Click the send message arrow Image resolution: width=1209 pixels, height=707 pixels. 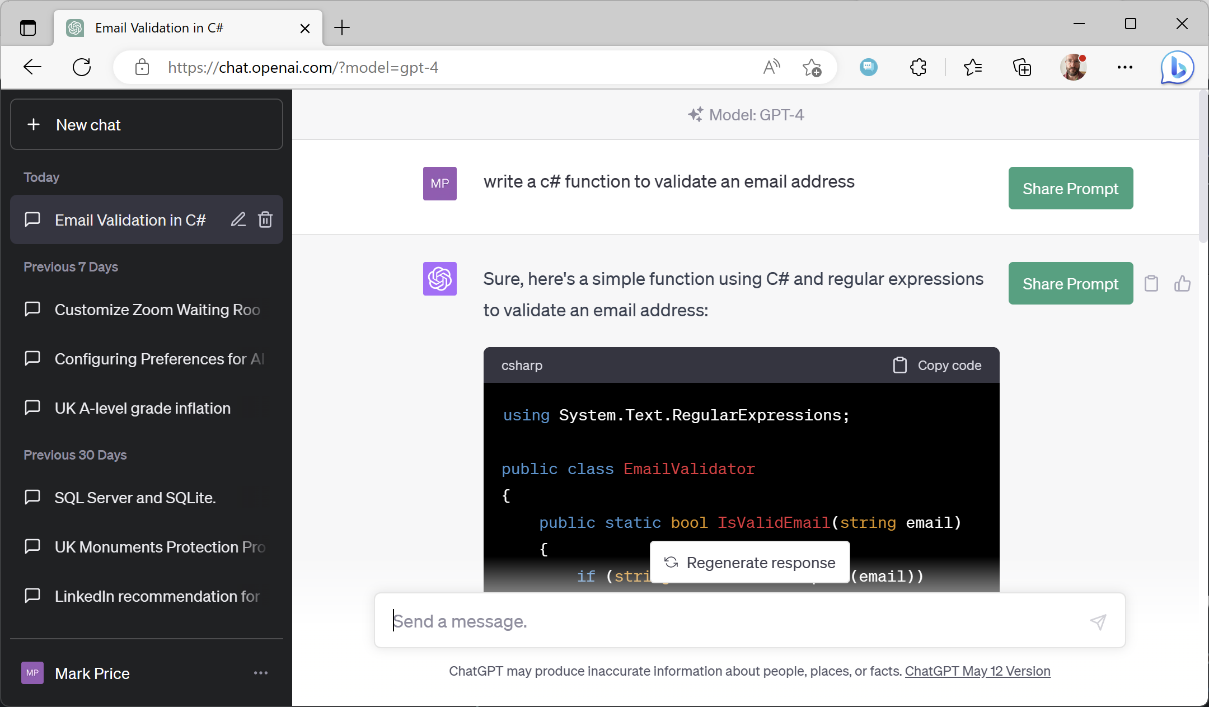click(x=1098, y=622)
